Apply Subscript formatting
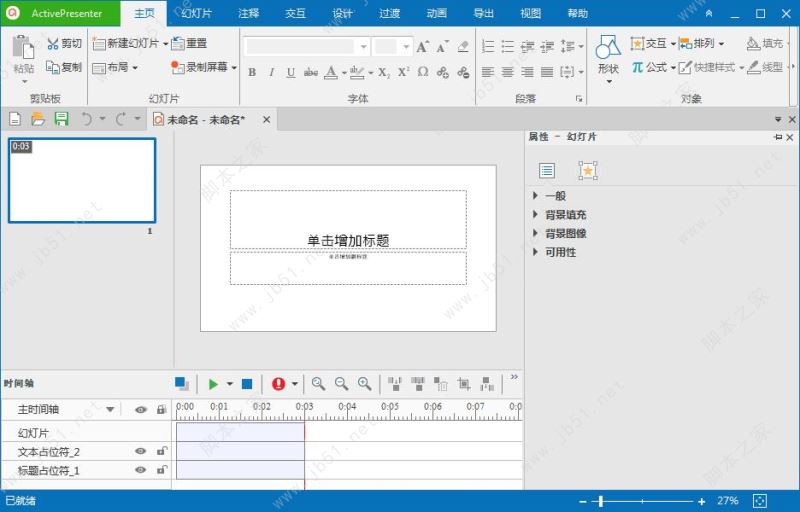 pyautogui.click(x=384, y=72)
